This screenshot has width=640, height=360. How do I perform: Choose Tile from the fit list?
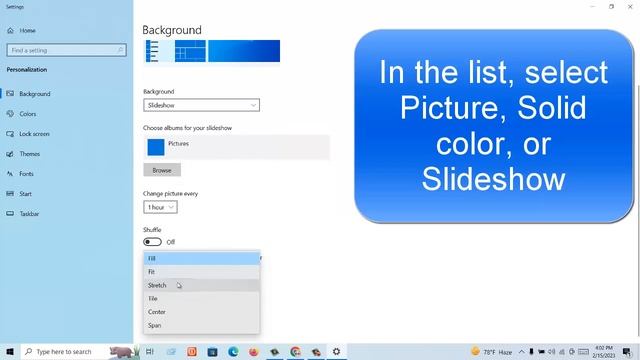pyautogui.click(x=202, y=298)
